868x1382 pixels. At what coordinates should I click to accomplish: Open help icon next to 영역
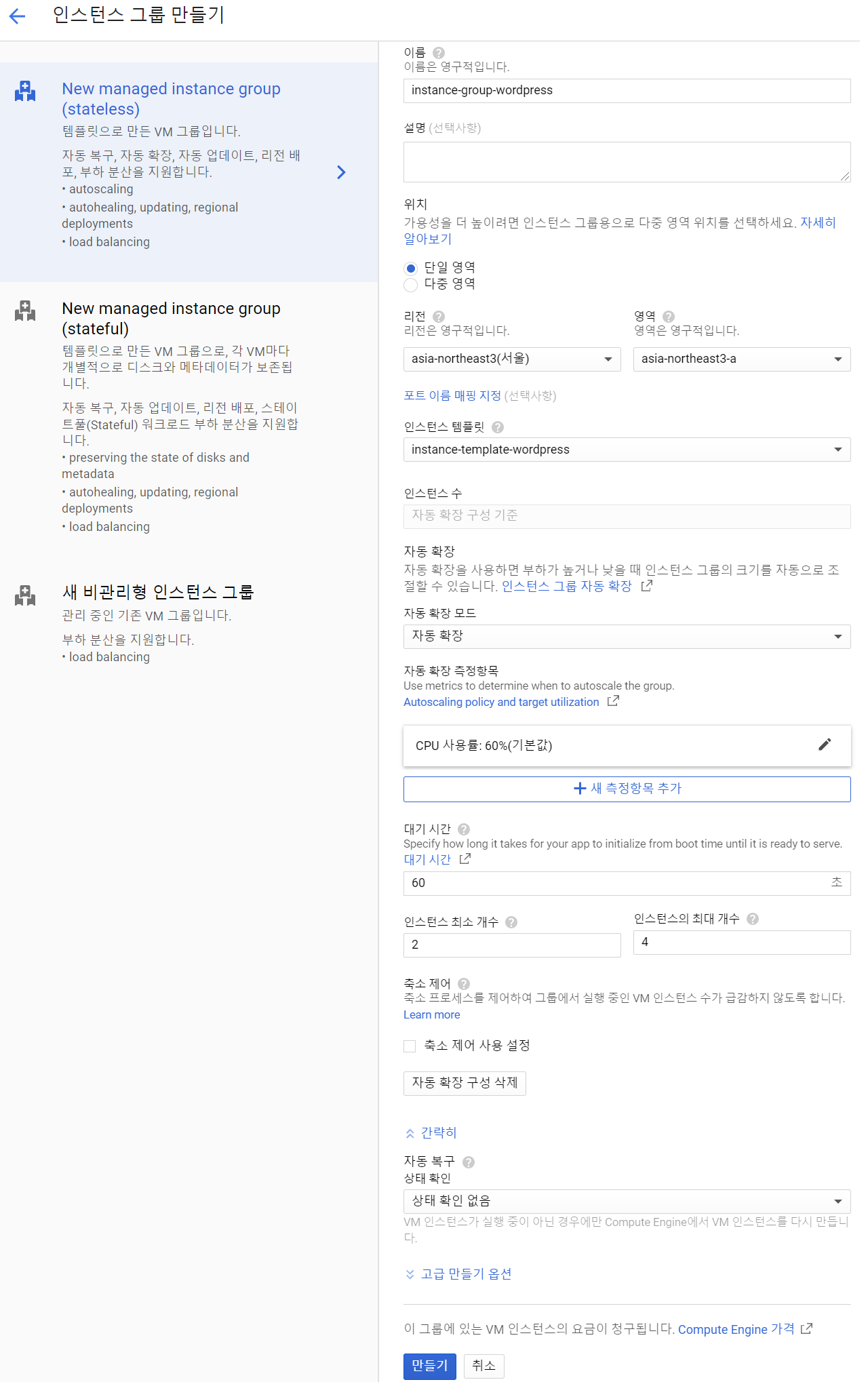(x=669, y=317)
